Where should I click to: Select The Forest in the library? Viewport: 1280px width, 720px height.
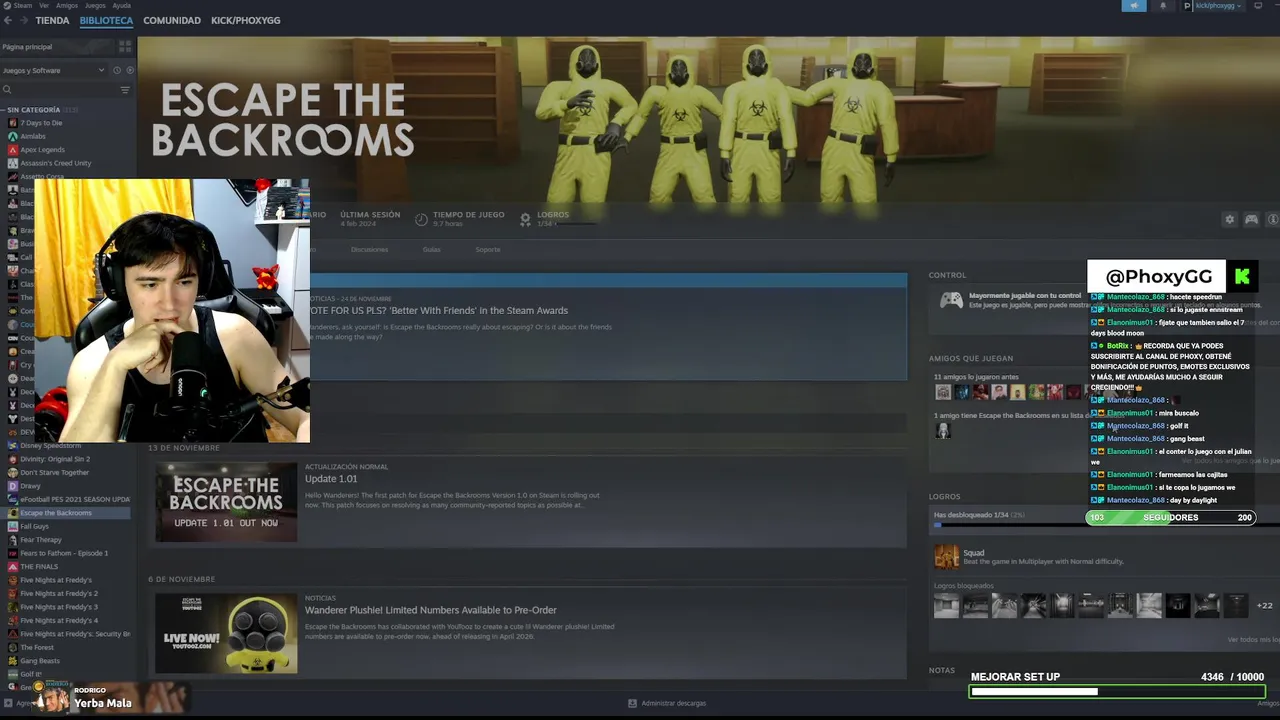pos(37,647)
